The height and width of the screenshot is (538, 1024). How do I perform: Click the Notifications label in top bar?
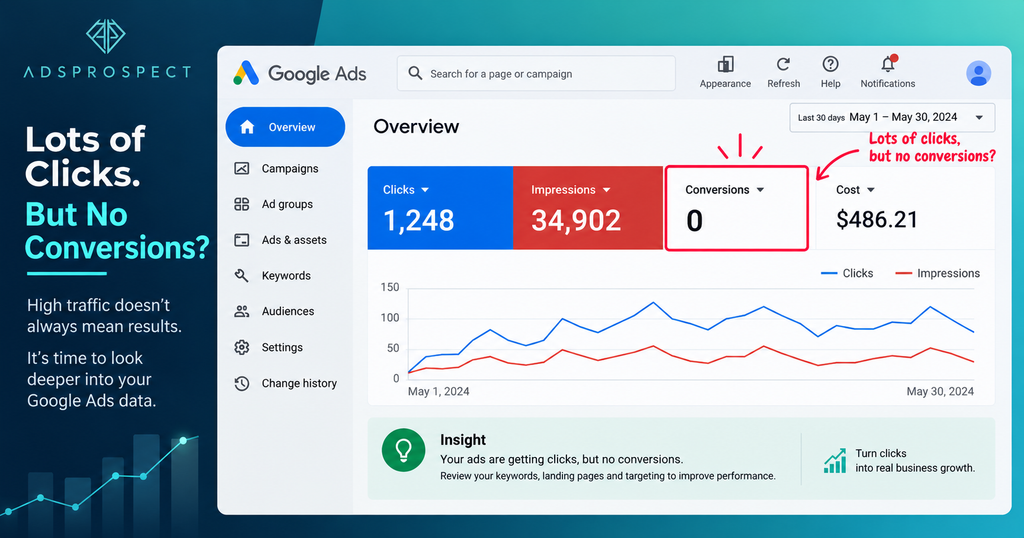(x=888, y=84)
